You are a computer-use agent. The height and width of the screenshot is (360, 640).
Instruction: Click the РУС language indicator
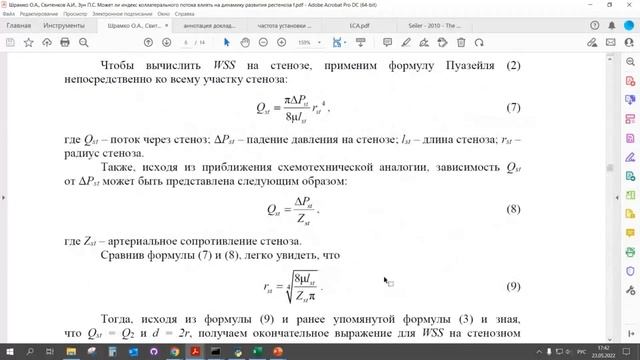point(582,351)
